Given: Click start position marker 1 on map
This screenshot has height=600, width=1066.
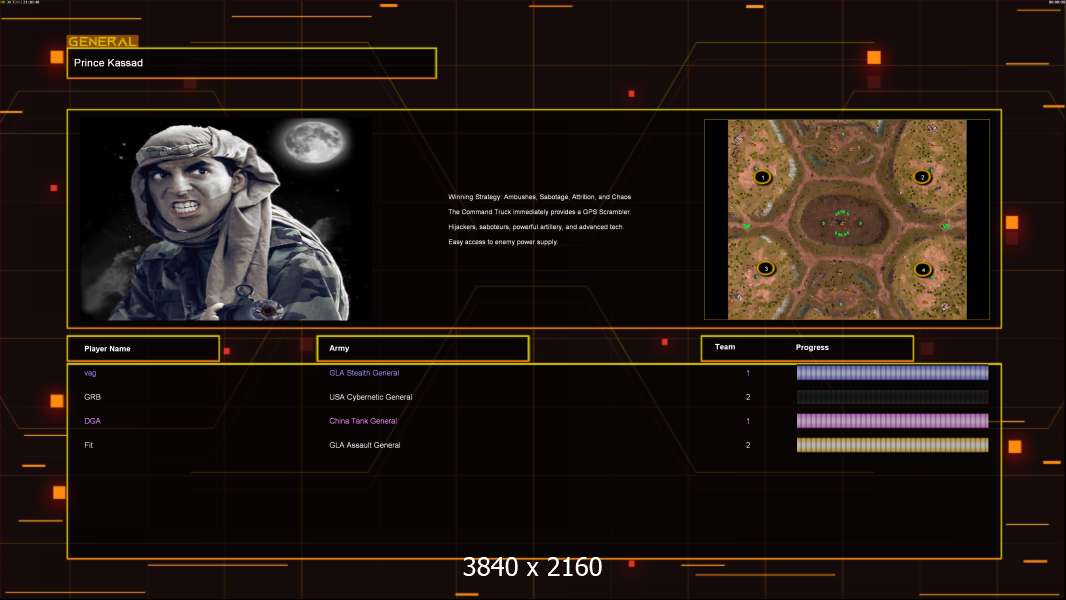Looking at the screenshot, I should (763, 177).
